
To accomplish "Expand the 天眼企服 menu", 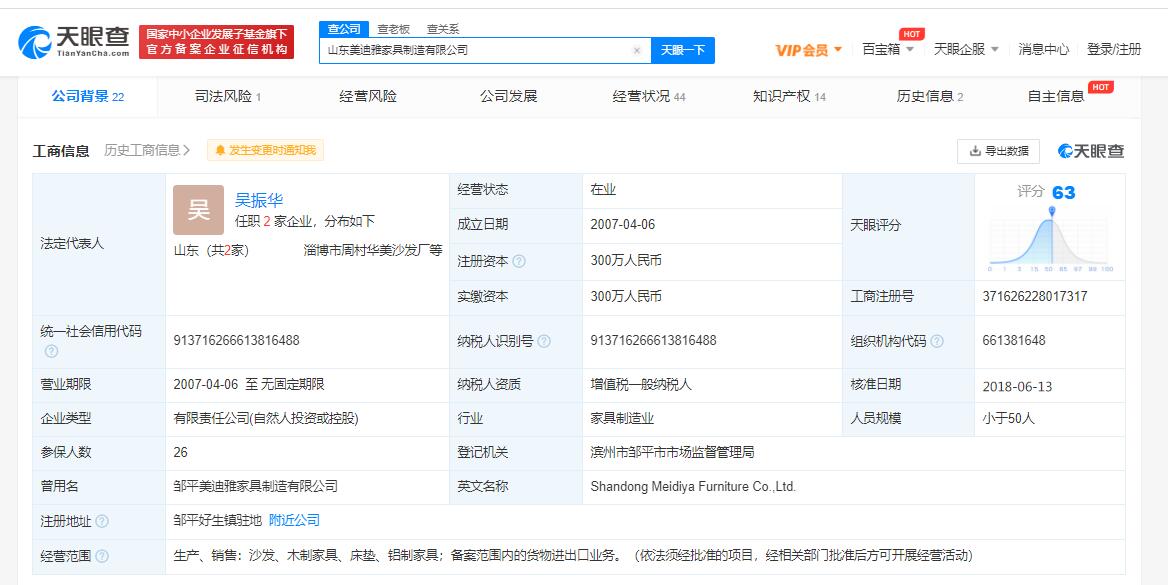I will pyautogui.click(x=966, y=49).
